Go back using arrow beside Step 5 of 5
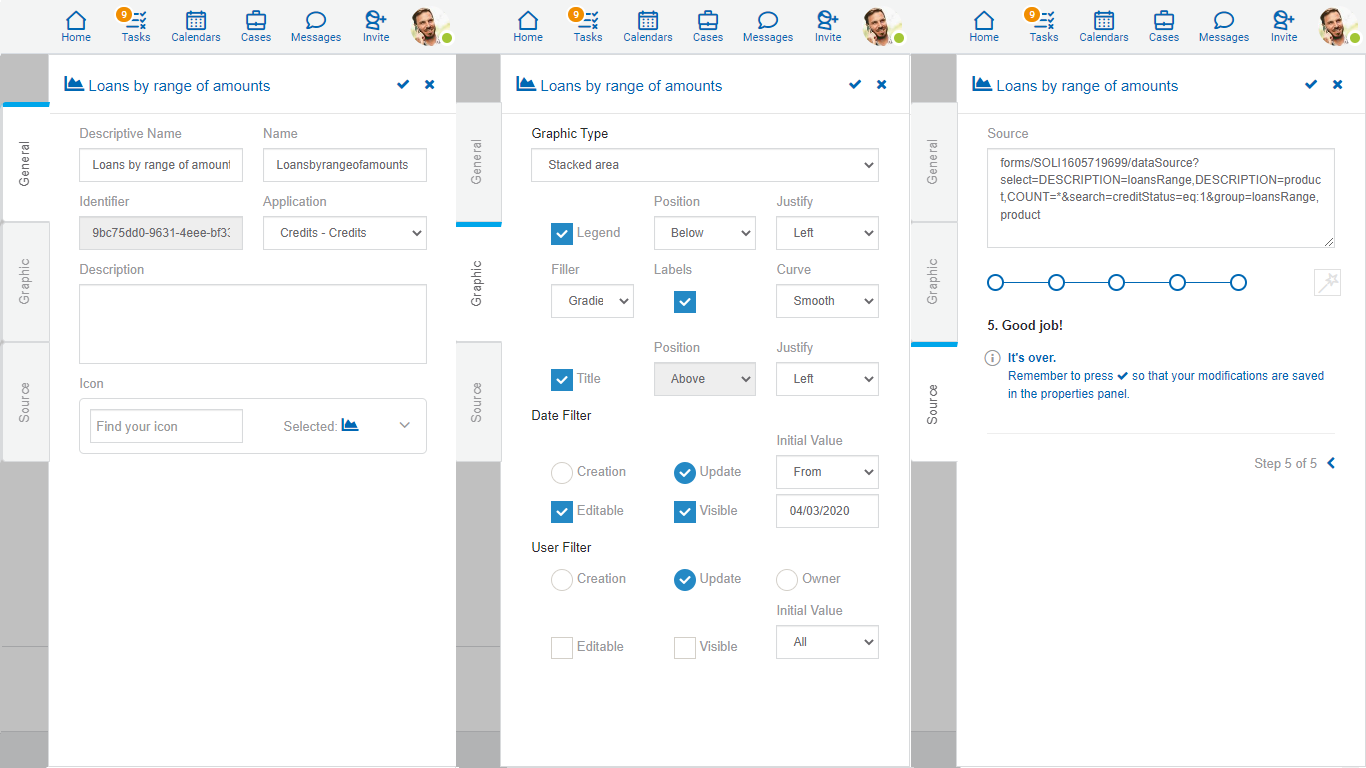Viewport: 1366px width, 768px height. tap(1331, 463)
